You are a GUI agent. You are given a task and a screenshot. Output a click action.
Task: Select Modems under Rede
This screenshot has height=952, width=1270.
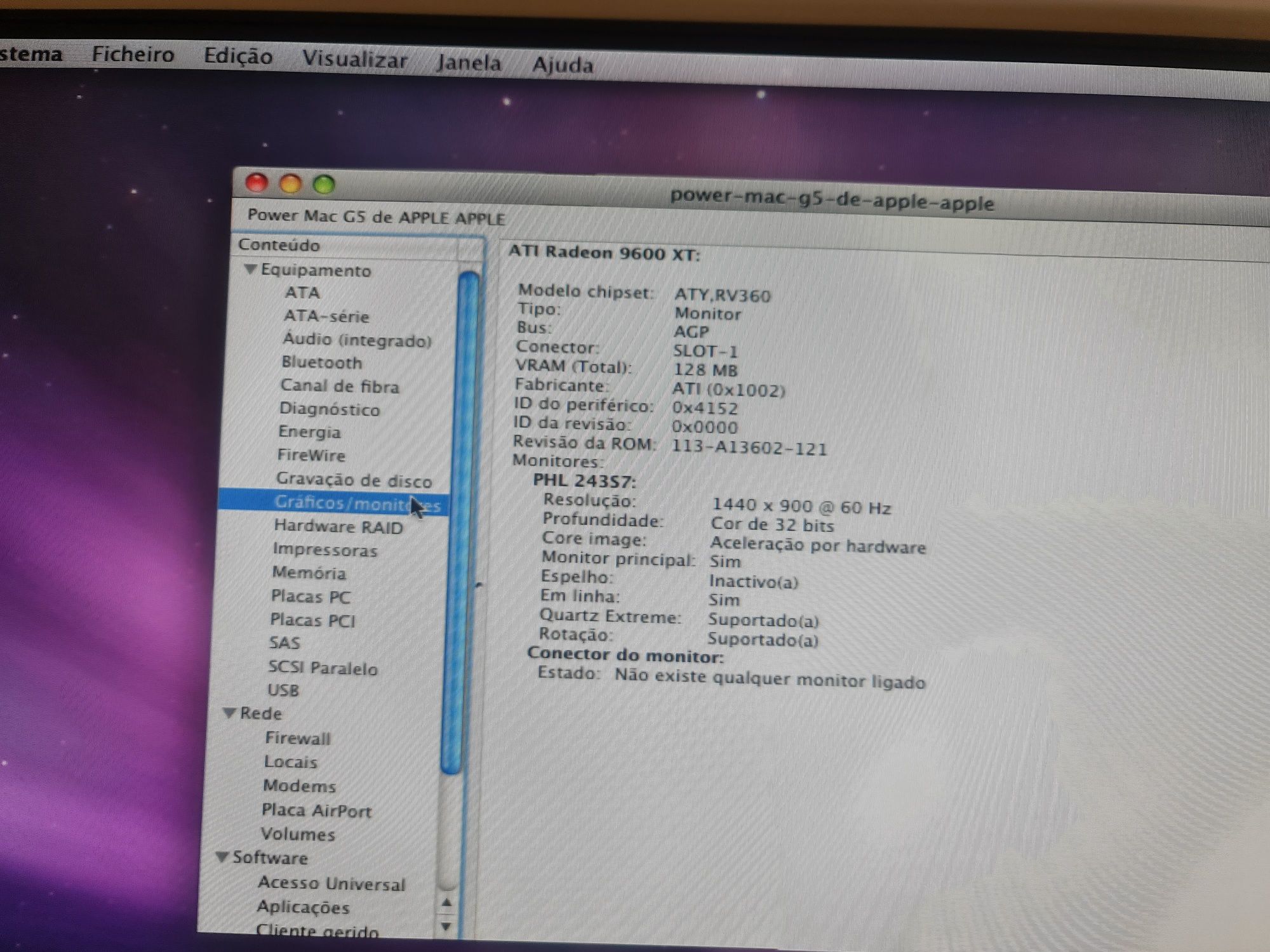click(299, 786)
